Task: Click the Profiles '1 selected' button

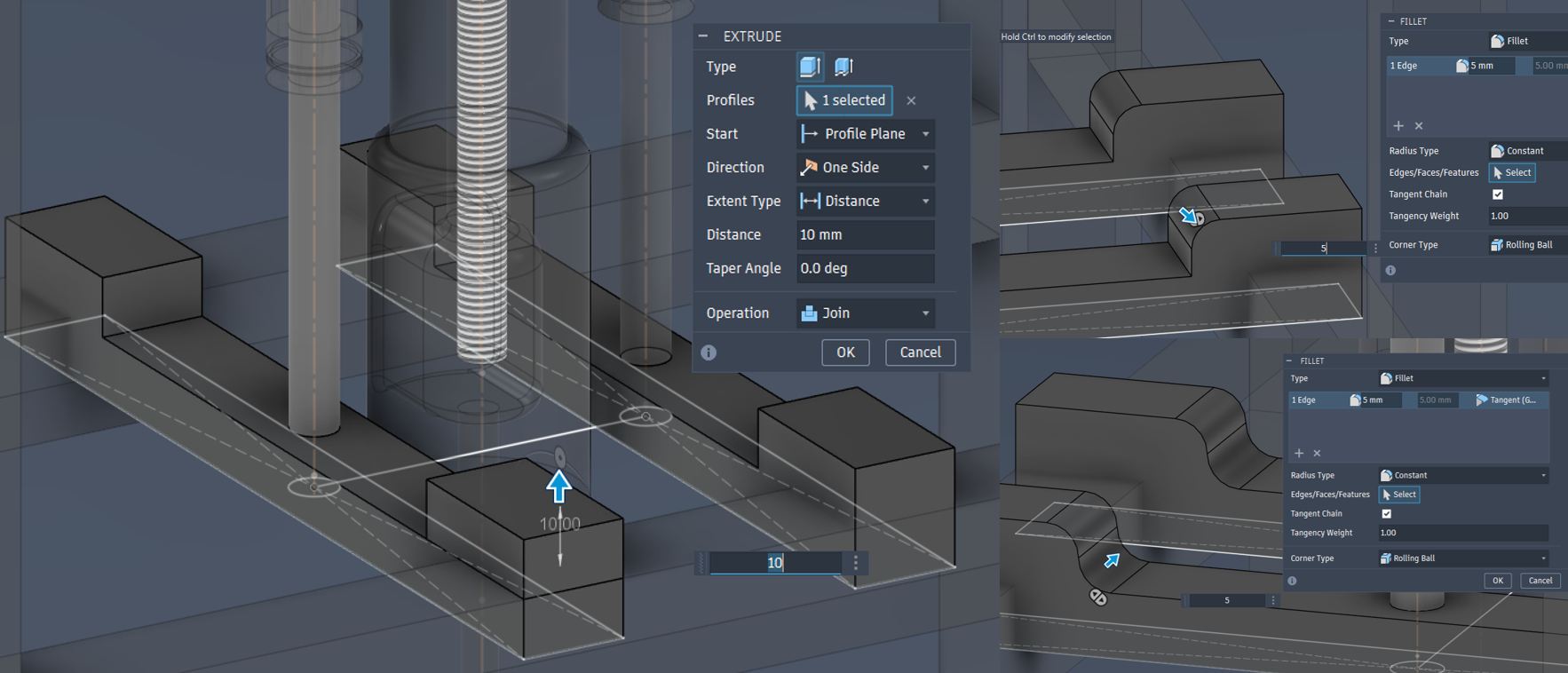Action: point(844,100)
